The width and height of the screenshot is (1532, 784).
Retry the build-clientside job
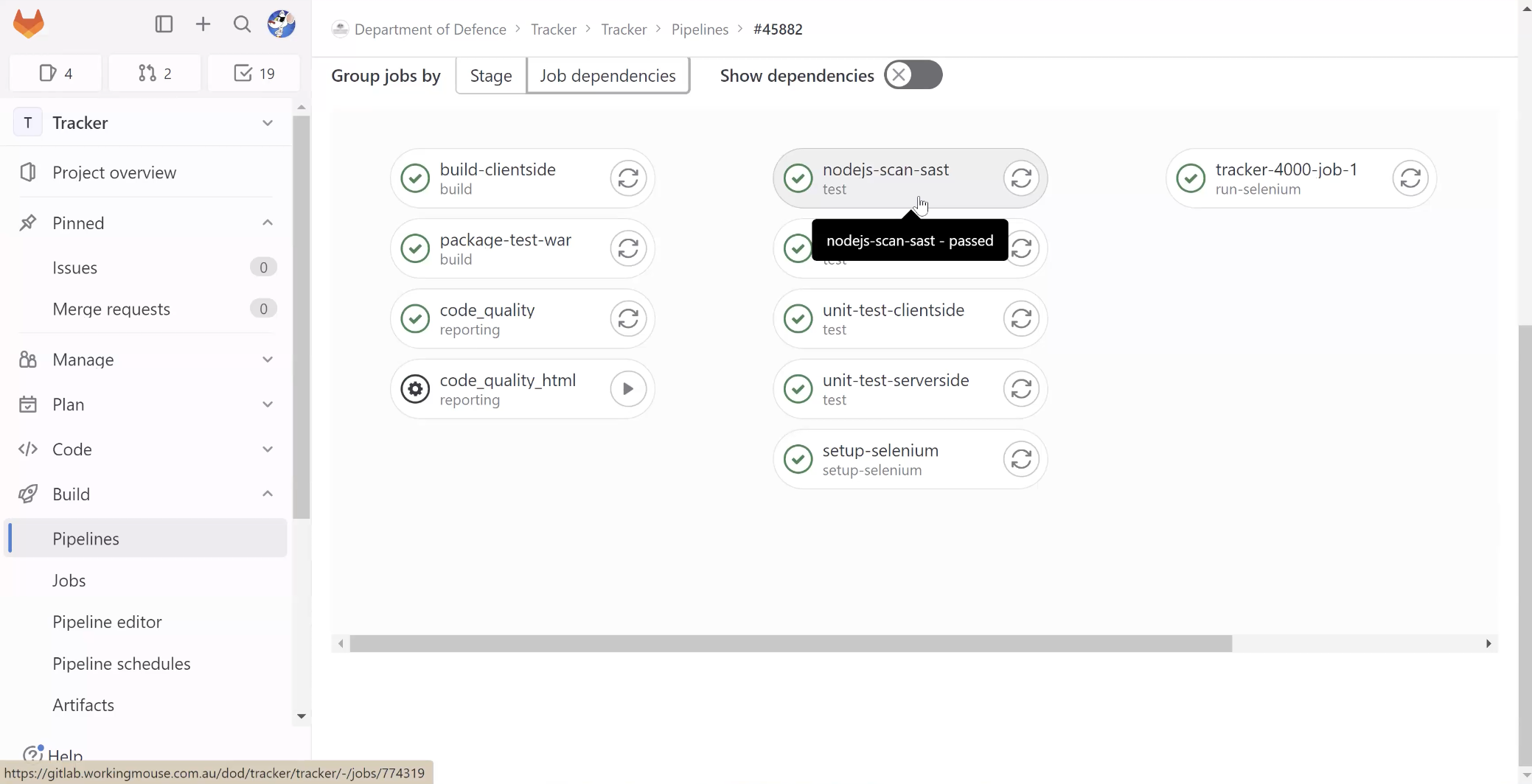(626, 178)
